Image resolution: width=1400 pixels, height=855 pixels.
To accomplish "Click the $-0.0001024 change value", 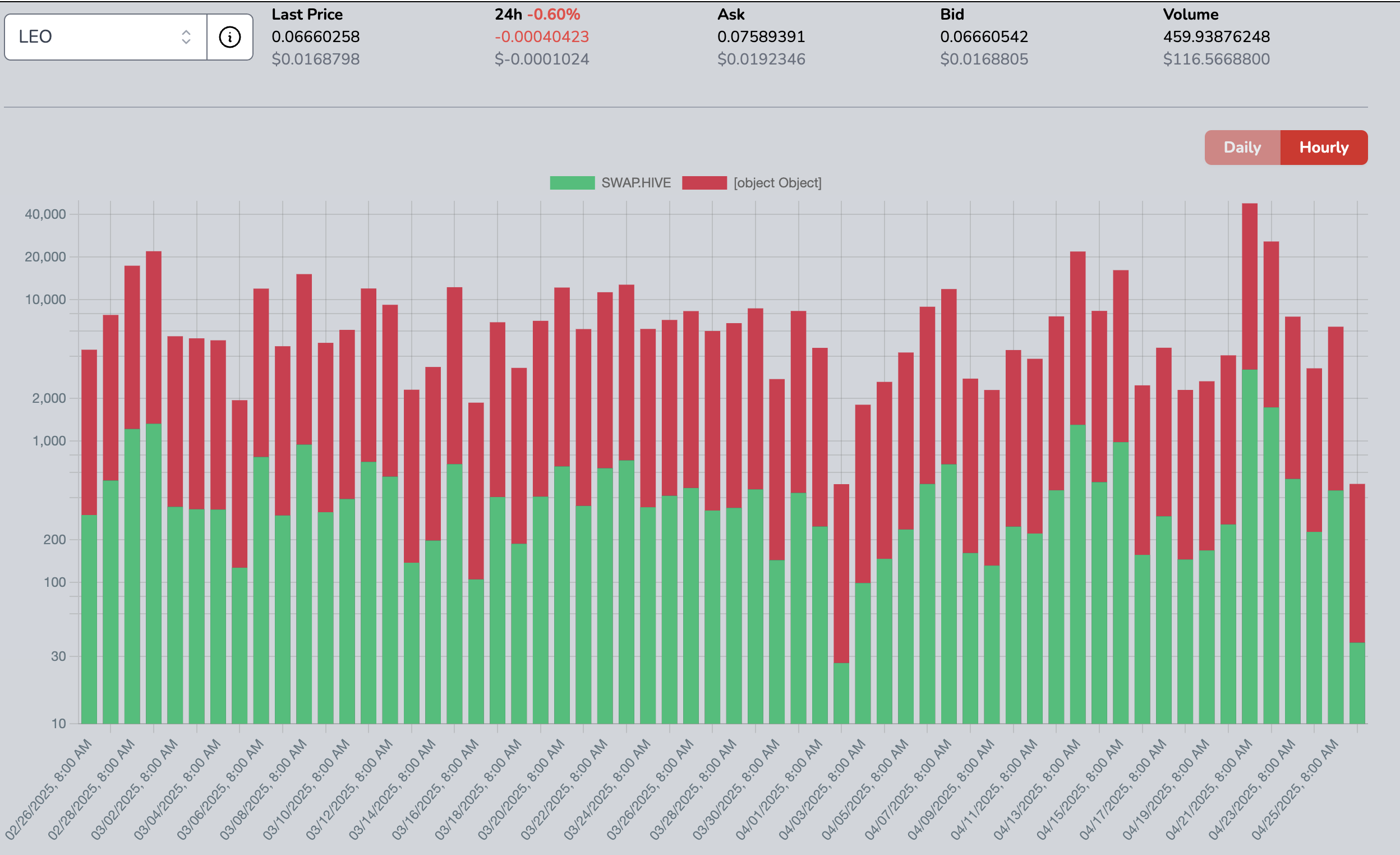I will pos(541,59).
